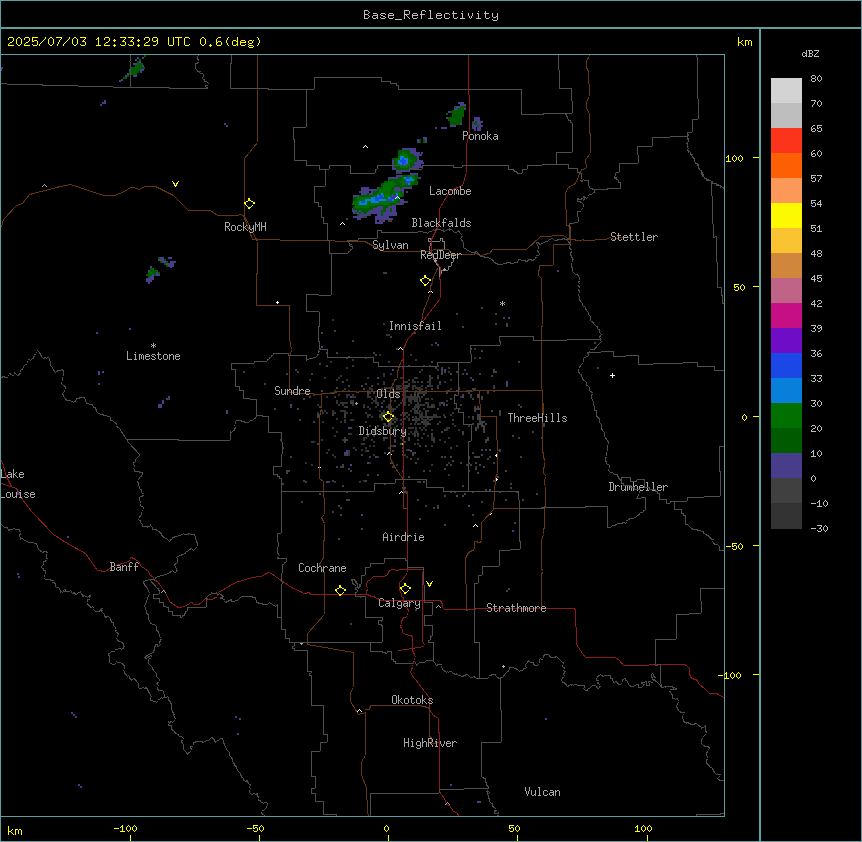
Task: Click the Drumheller label
Action: pyautogui.click(x=638, y=487)
